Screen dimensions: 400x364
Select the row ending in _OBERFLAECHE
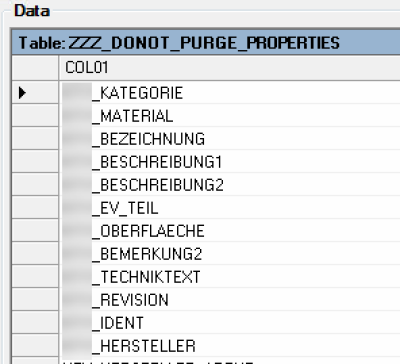pos(230,230)
